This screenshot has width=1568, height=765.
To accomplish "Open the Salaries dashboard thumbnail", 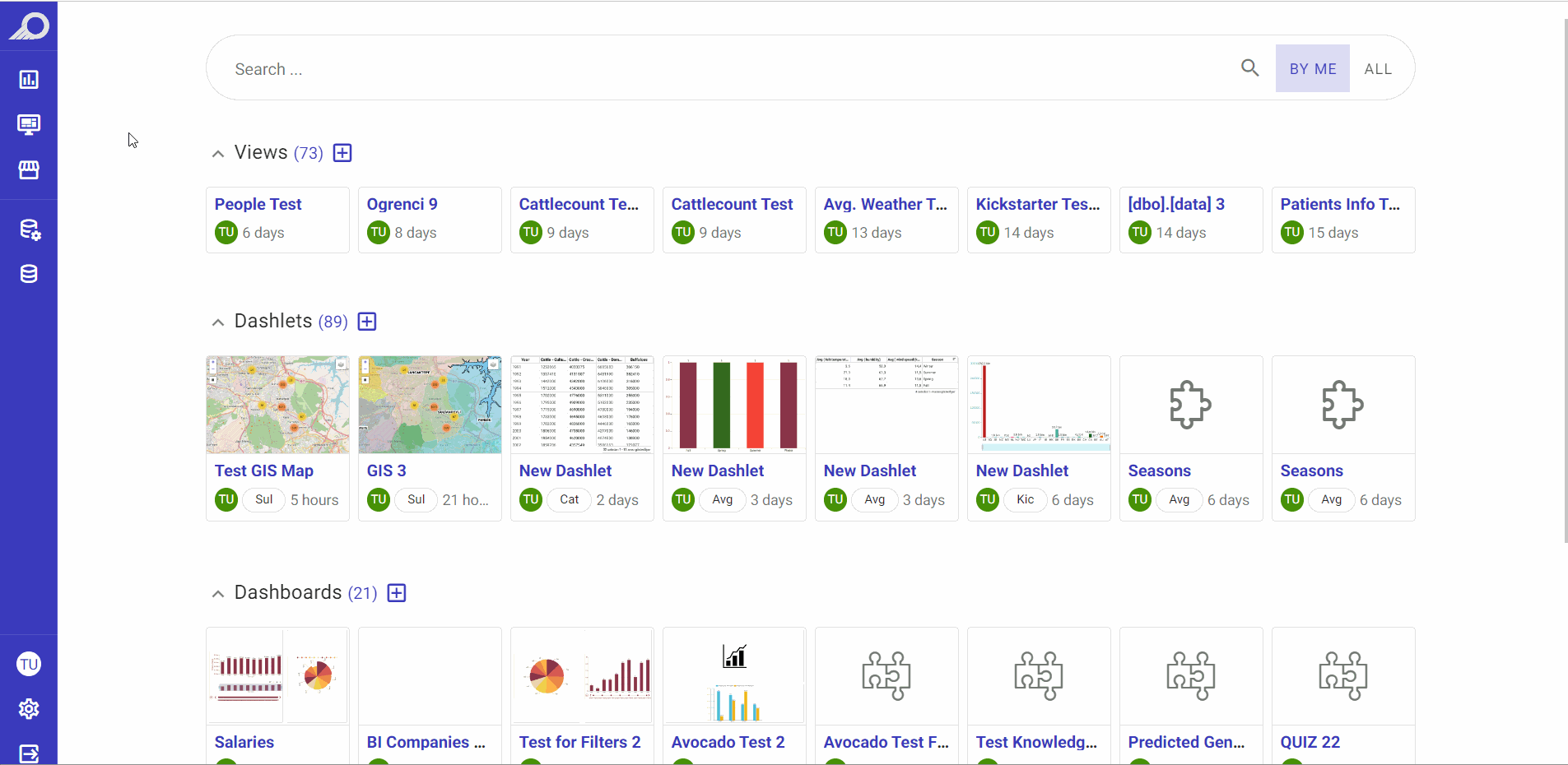I will 277,676.
